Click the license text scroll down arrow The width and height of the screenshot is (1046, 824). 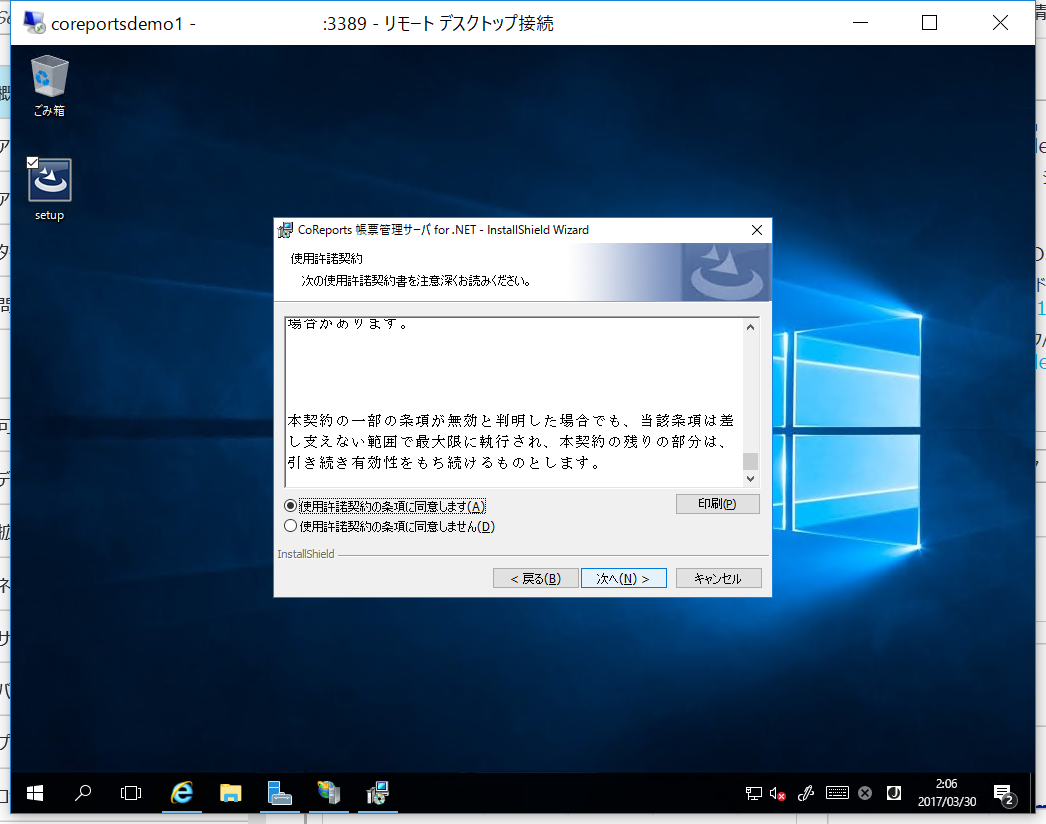(x=750, y=478)
